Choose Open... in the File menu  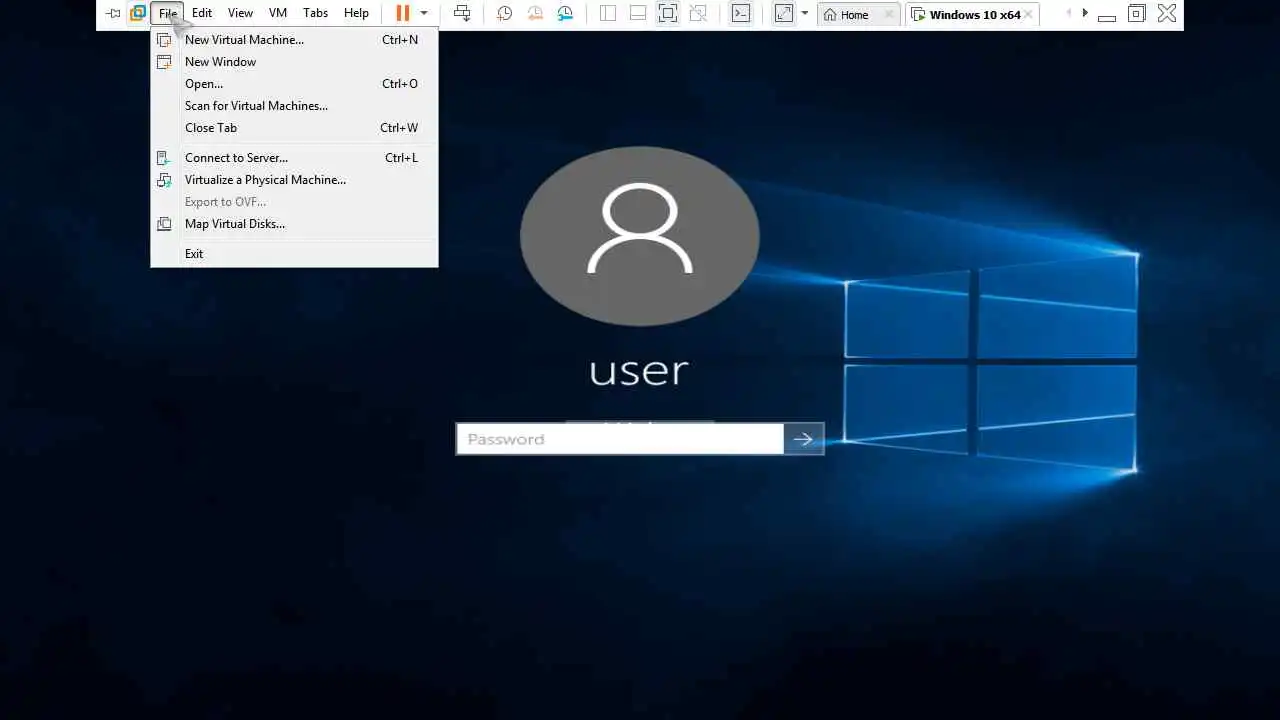(x=294, y=84)
